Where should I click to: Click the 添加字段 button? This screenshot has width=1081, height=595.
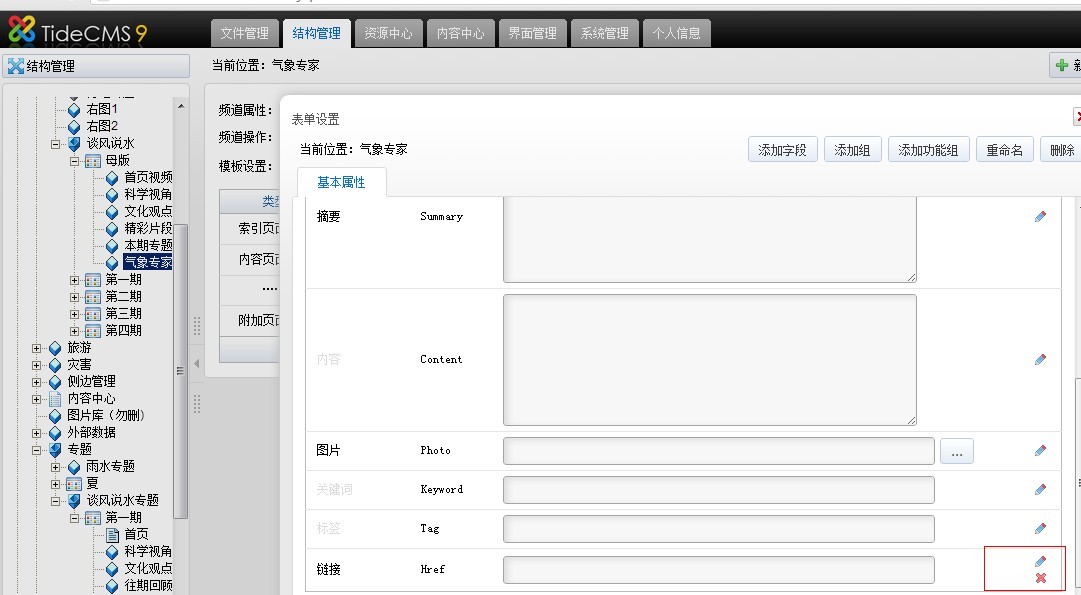(x=782, y=150)
